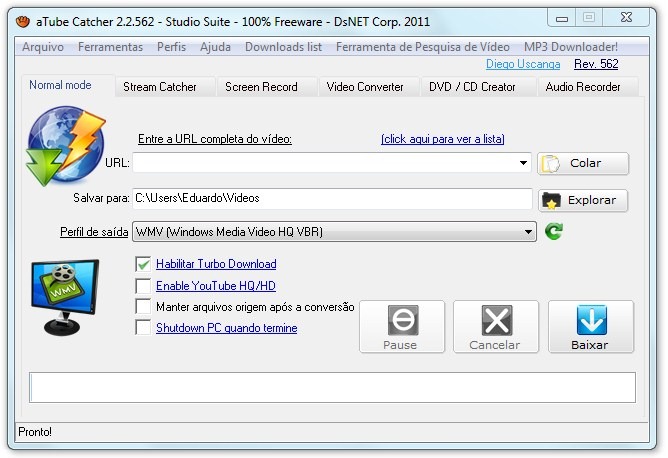The width and height of the screenshot is (668, 458).
Task: Switch to the Video Converter tab
Action: pos(365,87)
